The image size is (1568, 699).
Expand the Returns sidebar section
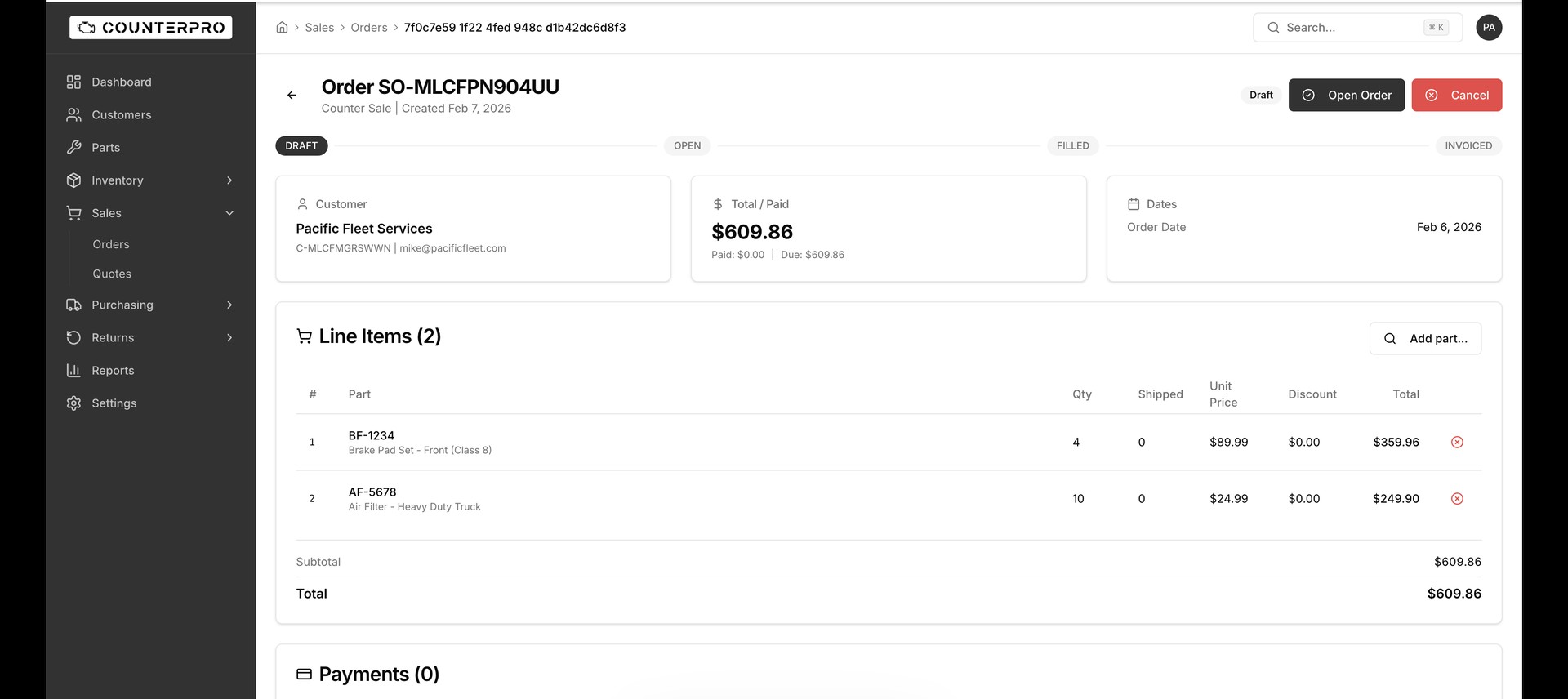pyautogui.click(x=229, y=338)
